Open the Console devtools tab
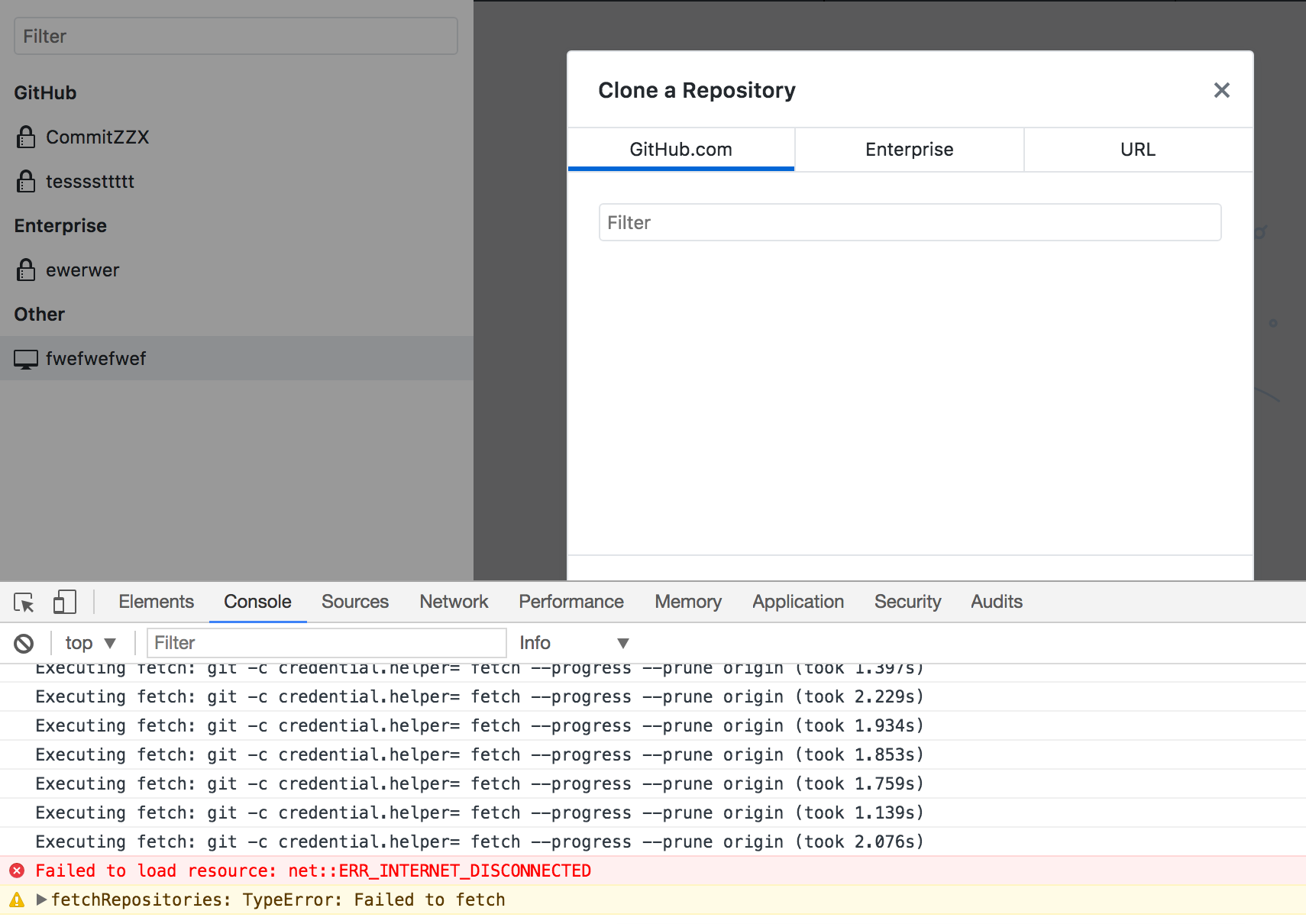Viewport: 1306px width, 924px height. [x=257, y=602]
